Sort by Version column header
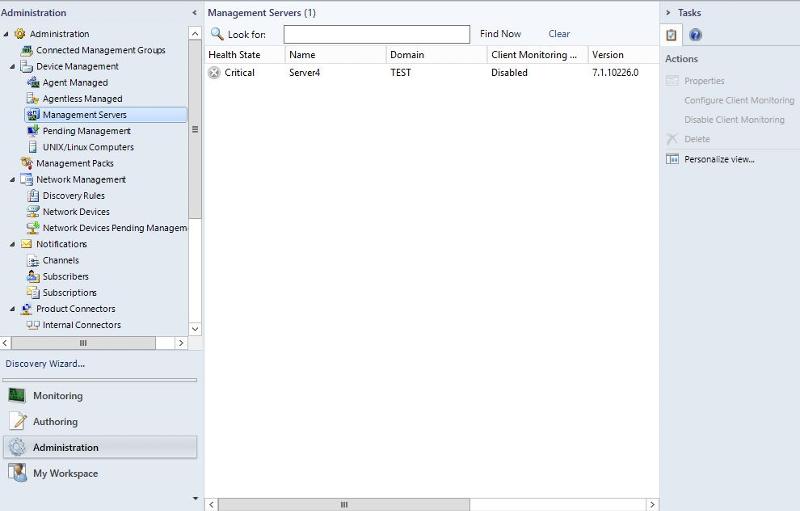The width and height of the screenshot is (800, 511). pos(623,55)
